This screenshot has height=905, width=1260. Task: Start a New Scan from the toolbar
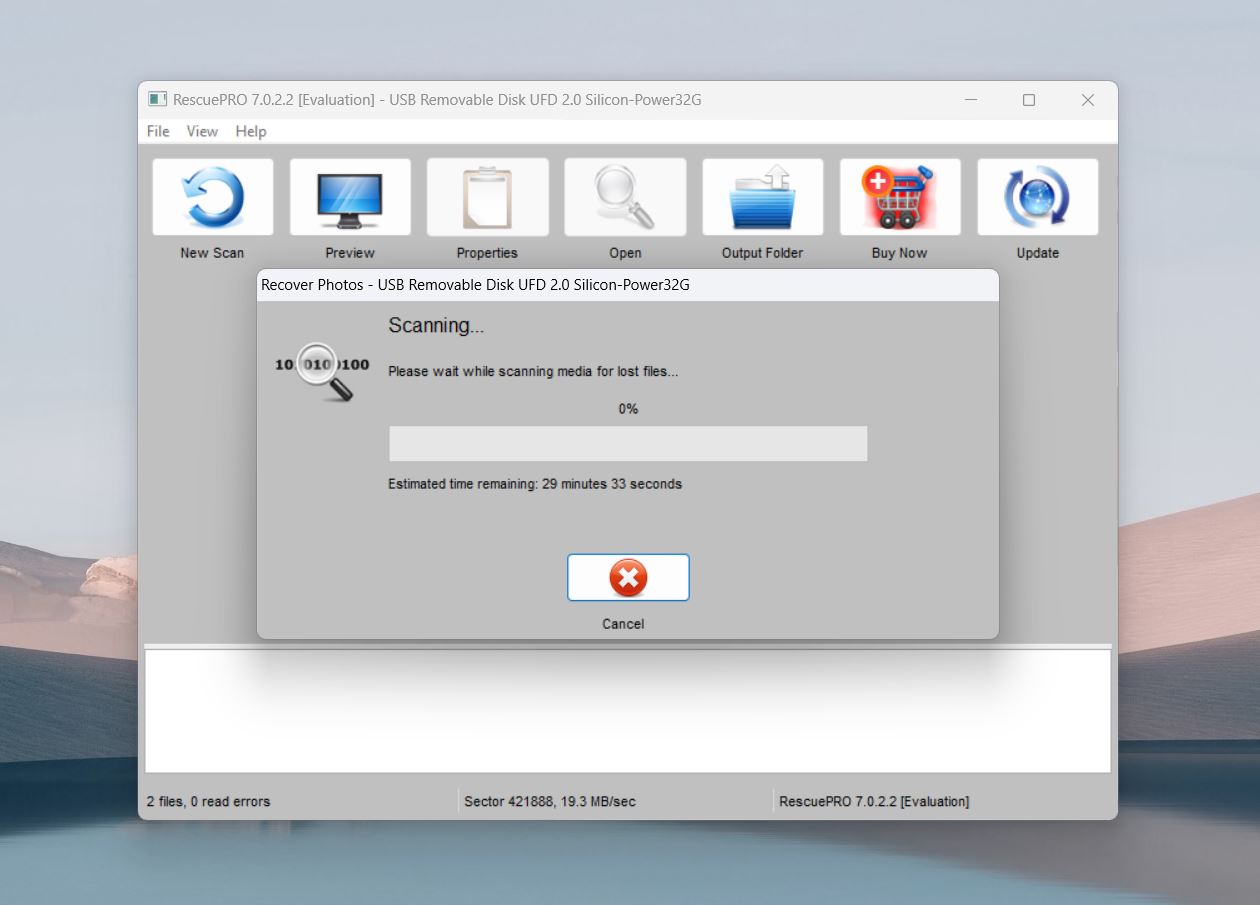[212, 197]
